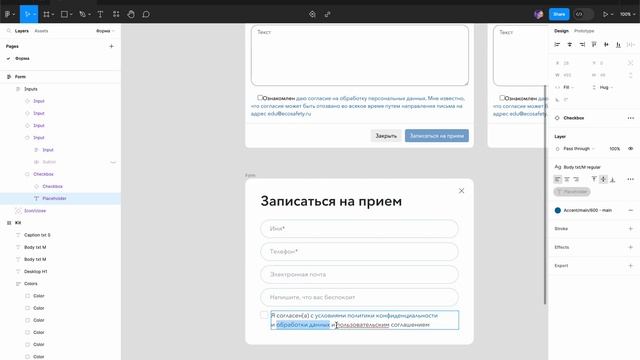Click the search icon in Layers panel
This screenshot has width=640, height=360.
pos(9,31)
